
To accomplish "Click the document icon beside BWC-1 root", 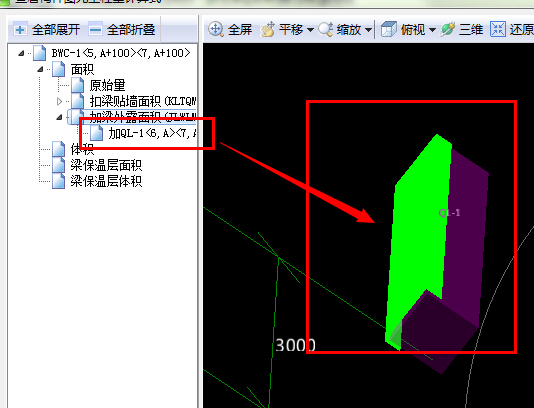I will [40, 53].
